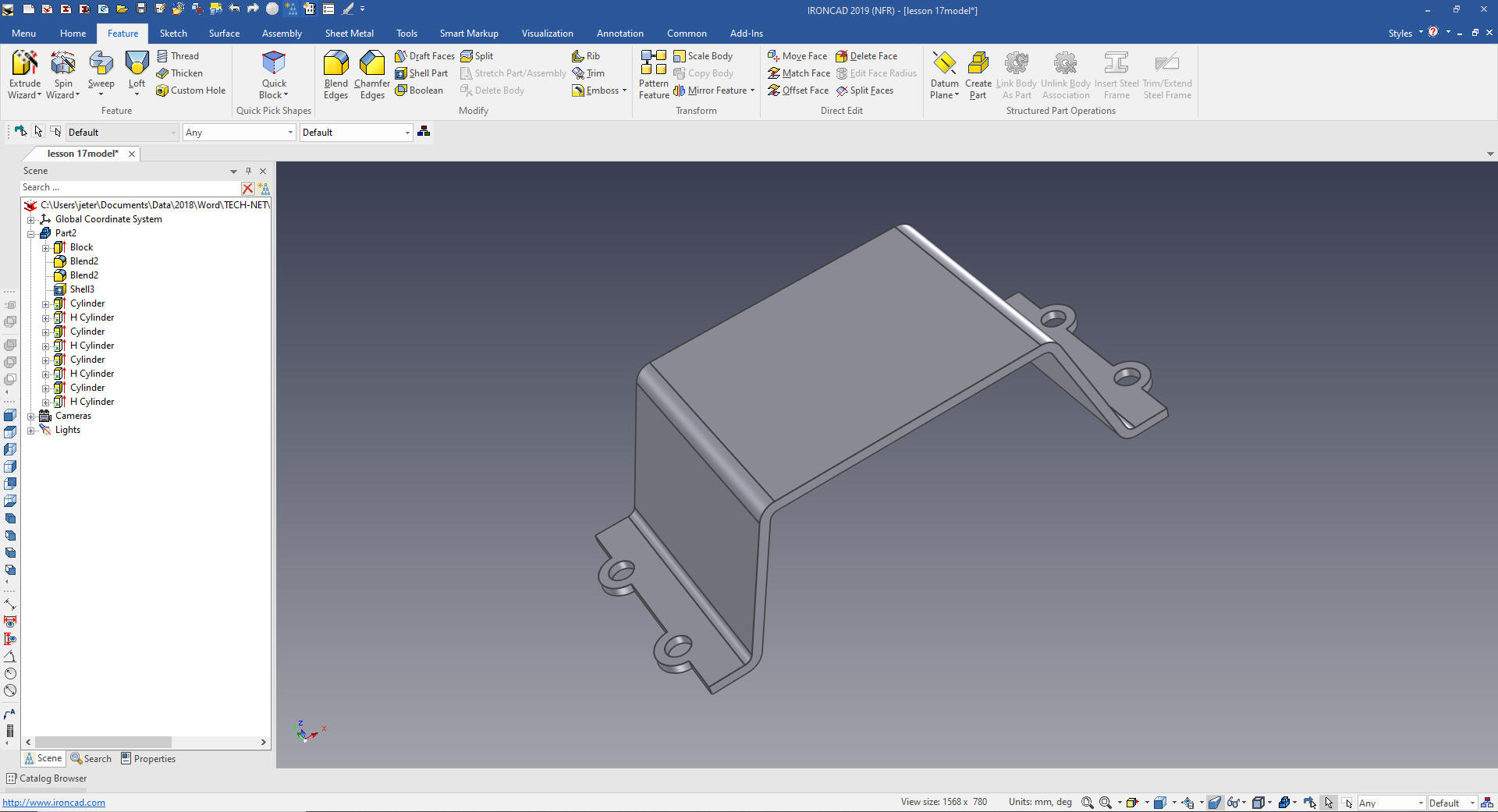Switch to the Sketch ribbon tab
This screenshot has width=1498, height=812.
point(173,34)
